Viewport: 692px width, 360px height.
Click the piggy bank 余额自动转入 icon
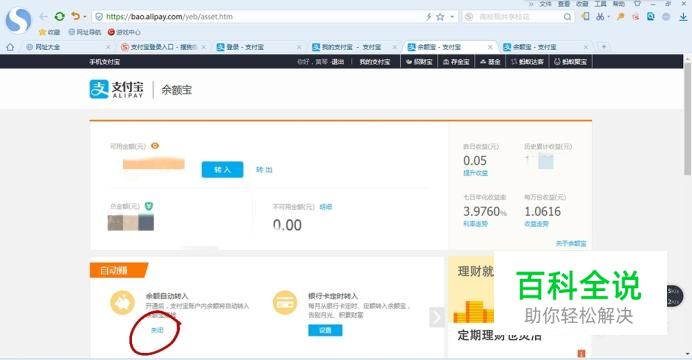(122, 303)
